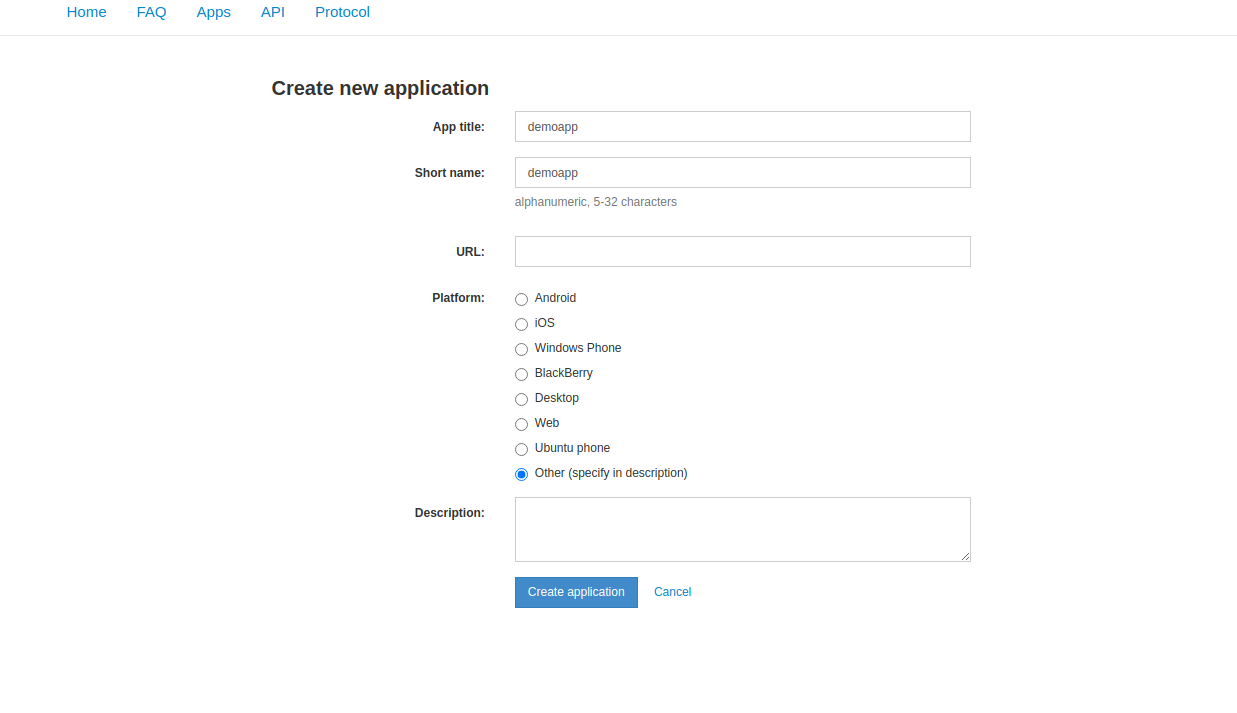
Task: Select Windows Phone platform option
Action: point(521,349)
